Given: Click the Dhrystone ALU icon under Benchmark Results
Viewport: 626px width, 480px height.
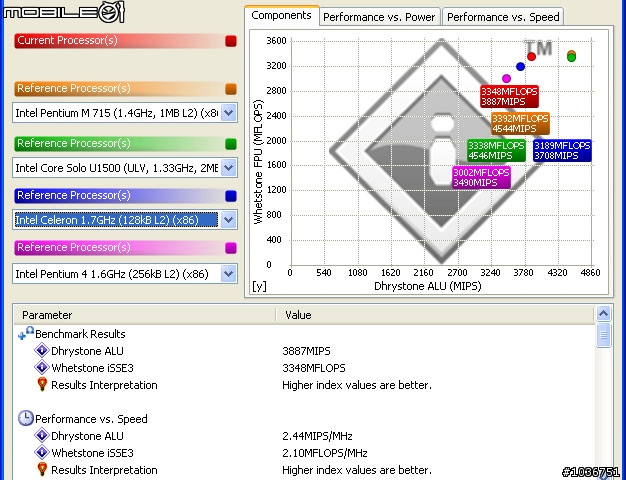Looking at the screenshot, I should (42, 350).
